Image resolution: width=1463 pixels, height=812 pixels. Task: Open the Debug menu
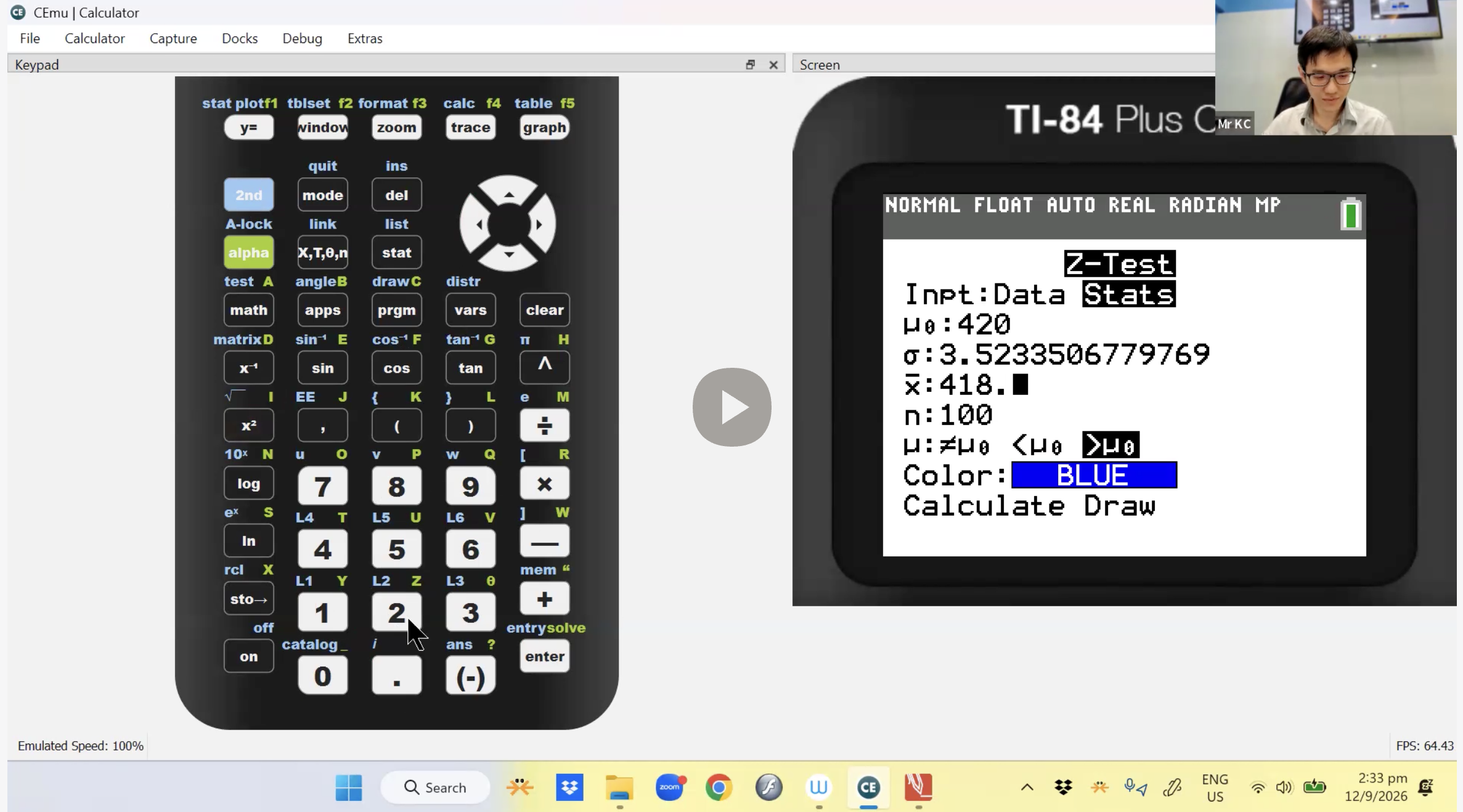pos(302,38)
